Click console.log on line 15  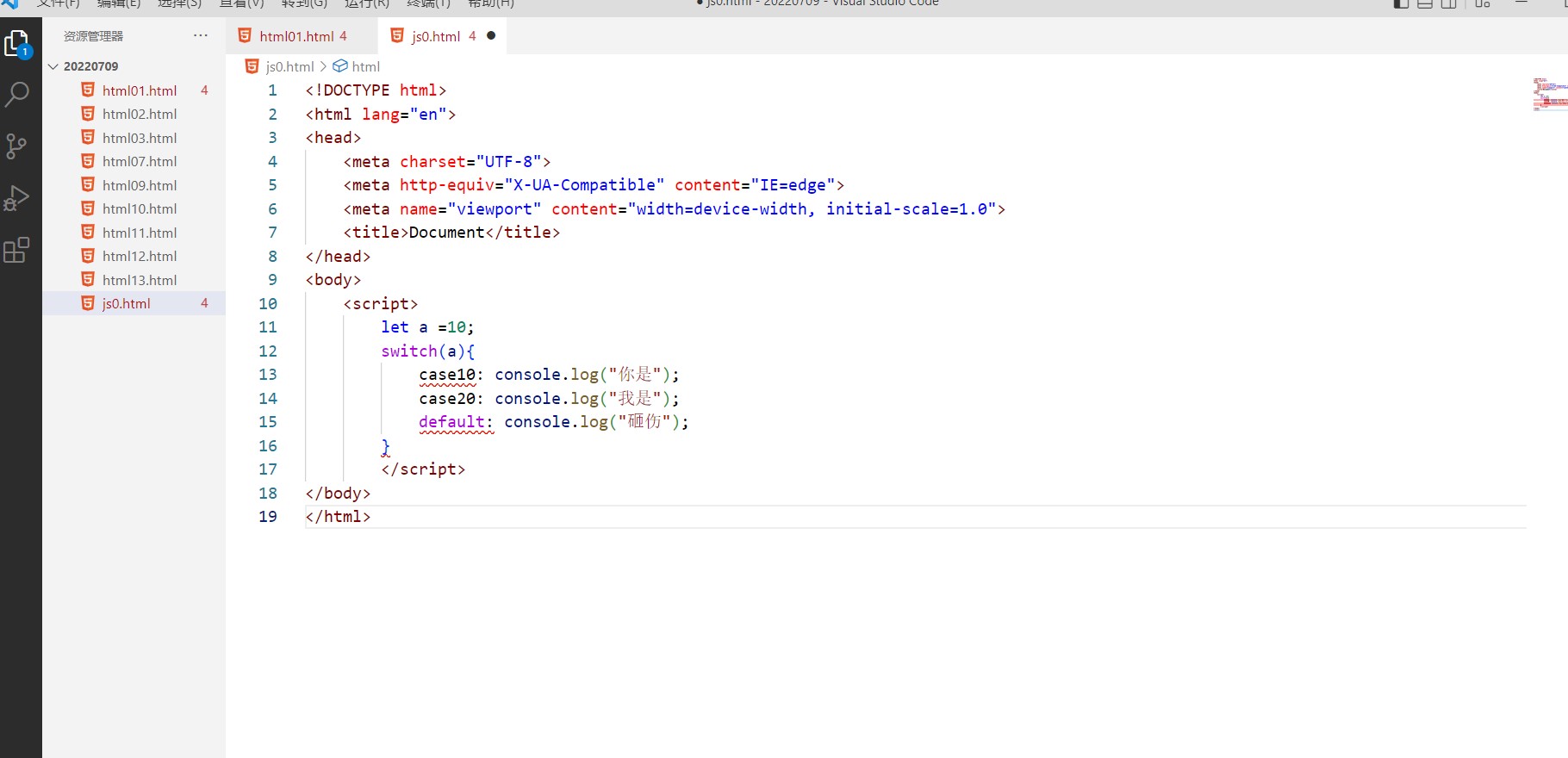(x=556, y=422)
